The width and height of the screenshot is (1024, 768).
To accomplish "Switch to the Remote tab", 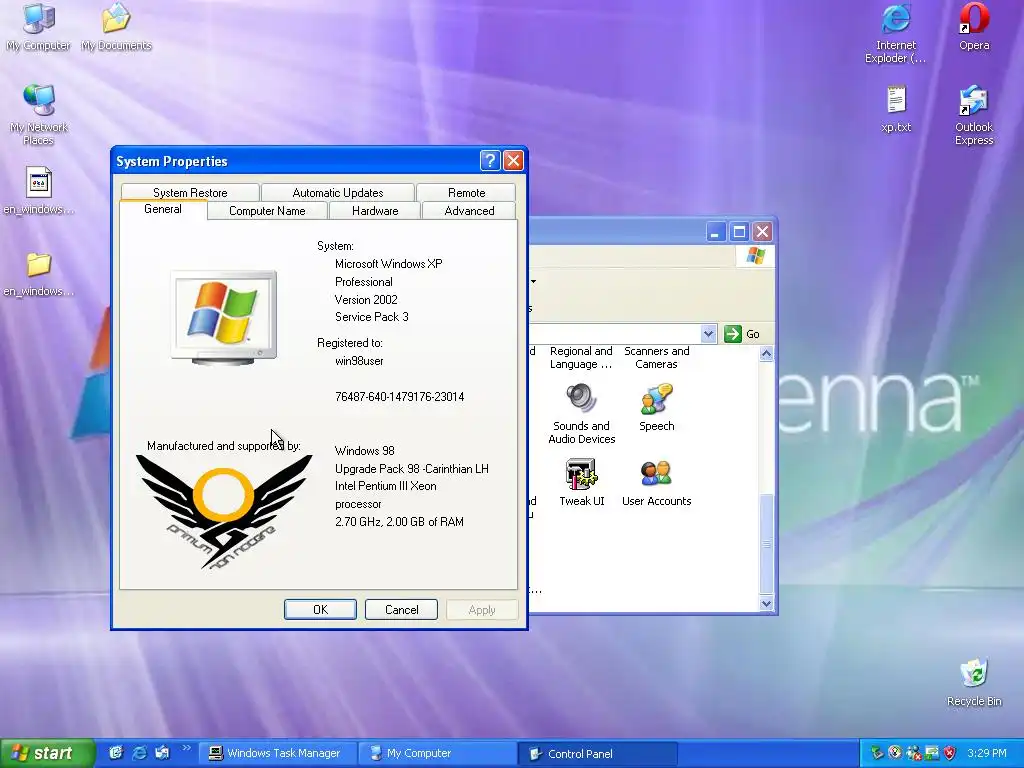I will click(466, 193).
